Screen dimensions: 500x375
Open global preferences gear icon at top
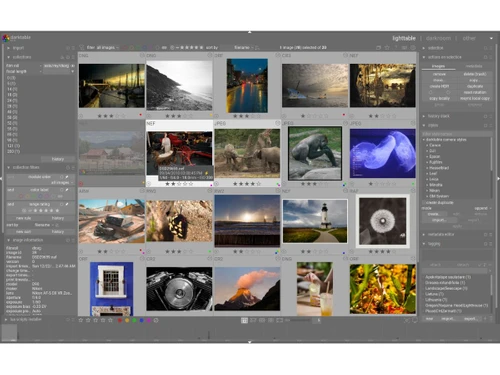(413, 48)
